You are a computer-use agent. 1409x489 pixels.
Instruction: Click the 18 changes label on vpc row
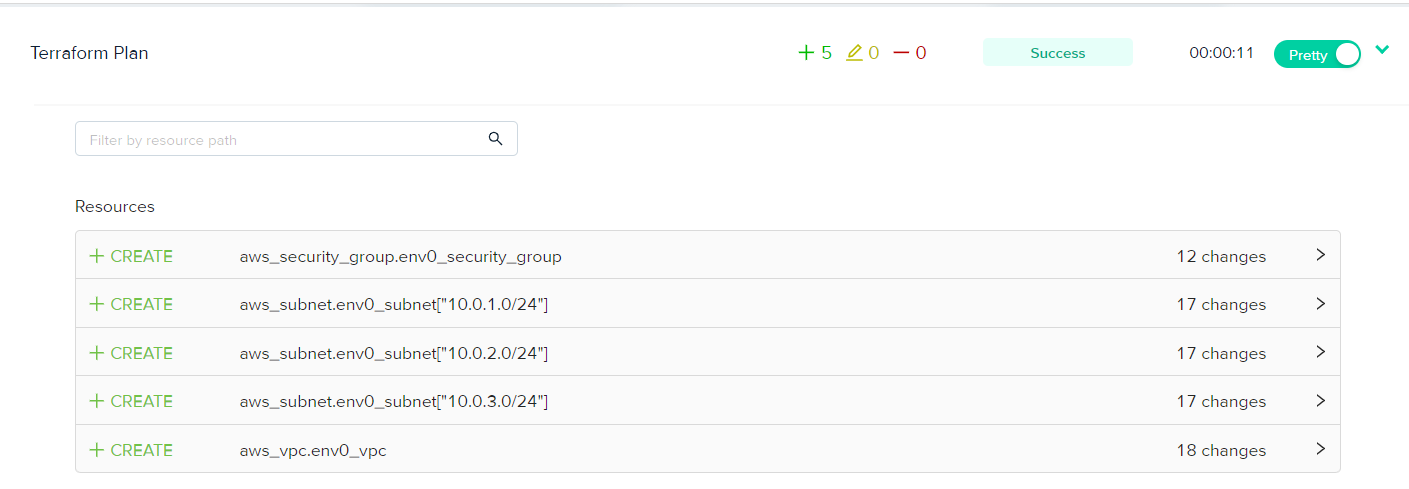tap(1221, 450)
